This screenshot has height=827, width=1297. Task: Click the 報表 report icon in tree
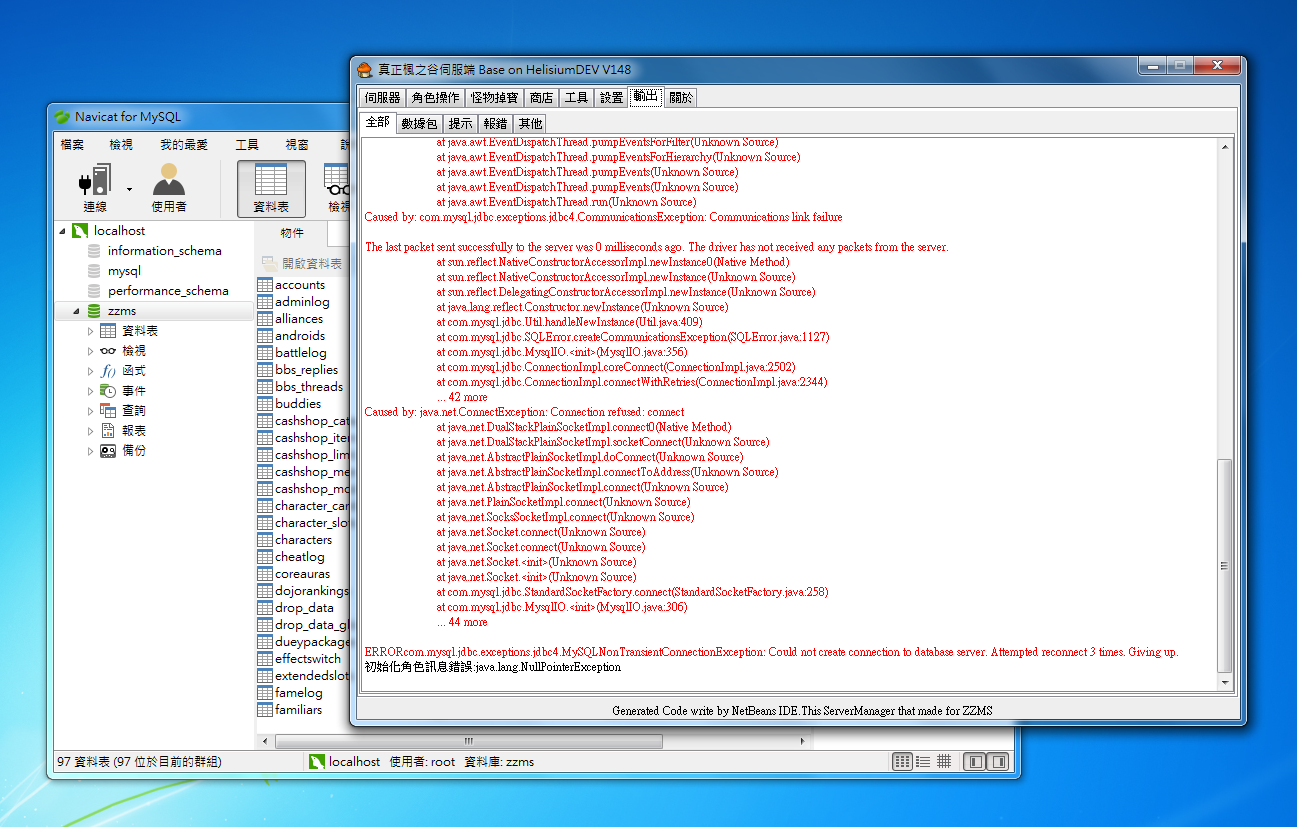[x=108, y=431]
